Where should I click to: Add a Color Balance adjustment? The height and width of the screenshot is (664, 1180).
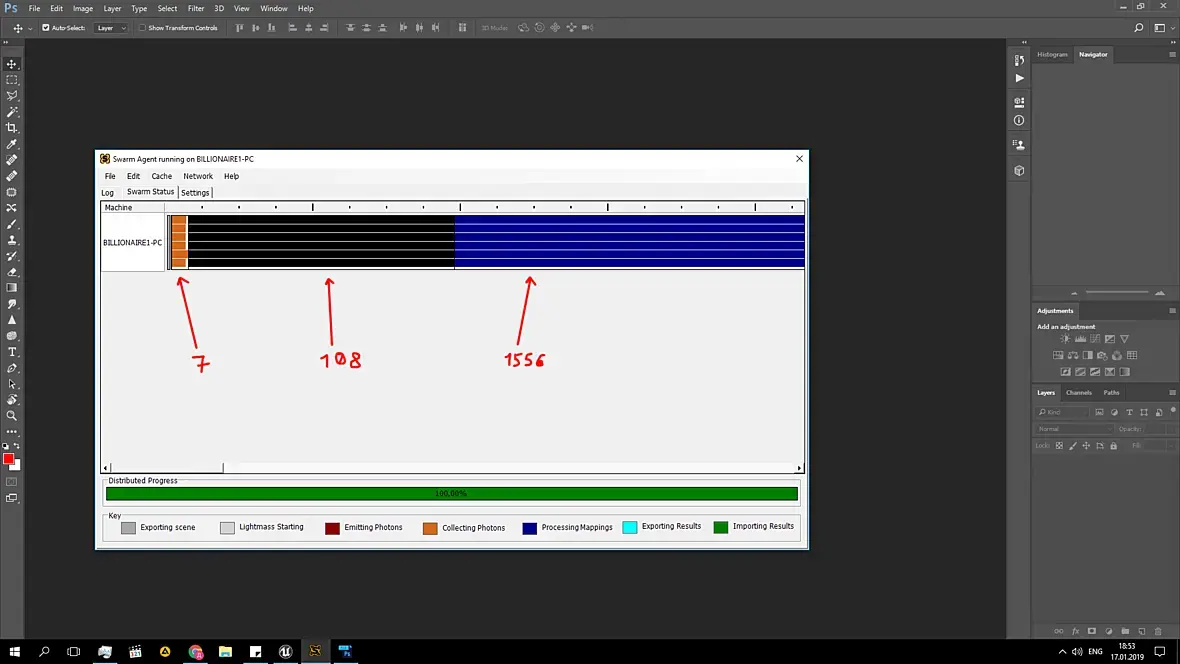click(1073, 355)
